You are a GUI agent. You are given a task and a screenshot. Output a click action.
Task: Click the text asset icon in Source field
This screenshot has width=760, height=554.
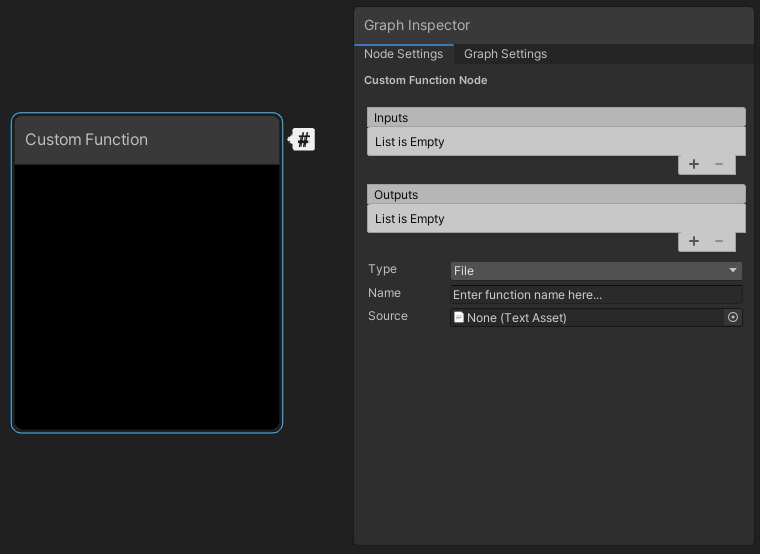point(459,317)
